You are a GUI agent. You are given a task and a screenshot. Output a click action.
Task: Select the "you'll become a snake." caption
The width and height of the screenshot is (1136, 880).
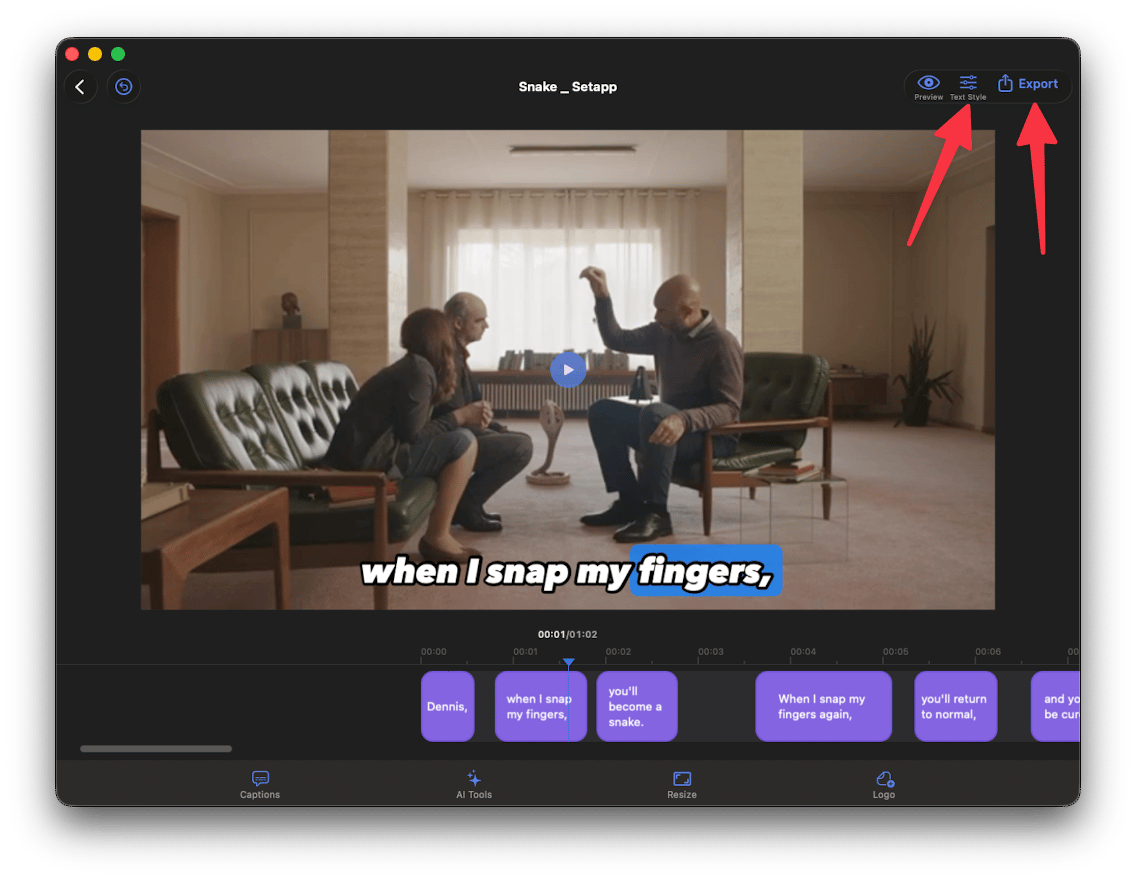point(637,706)
